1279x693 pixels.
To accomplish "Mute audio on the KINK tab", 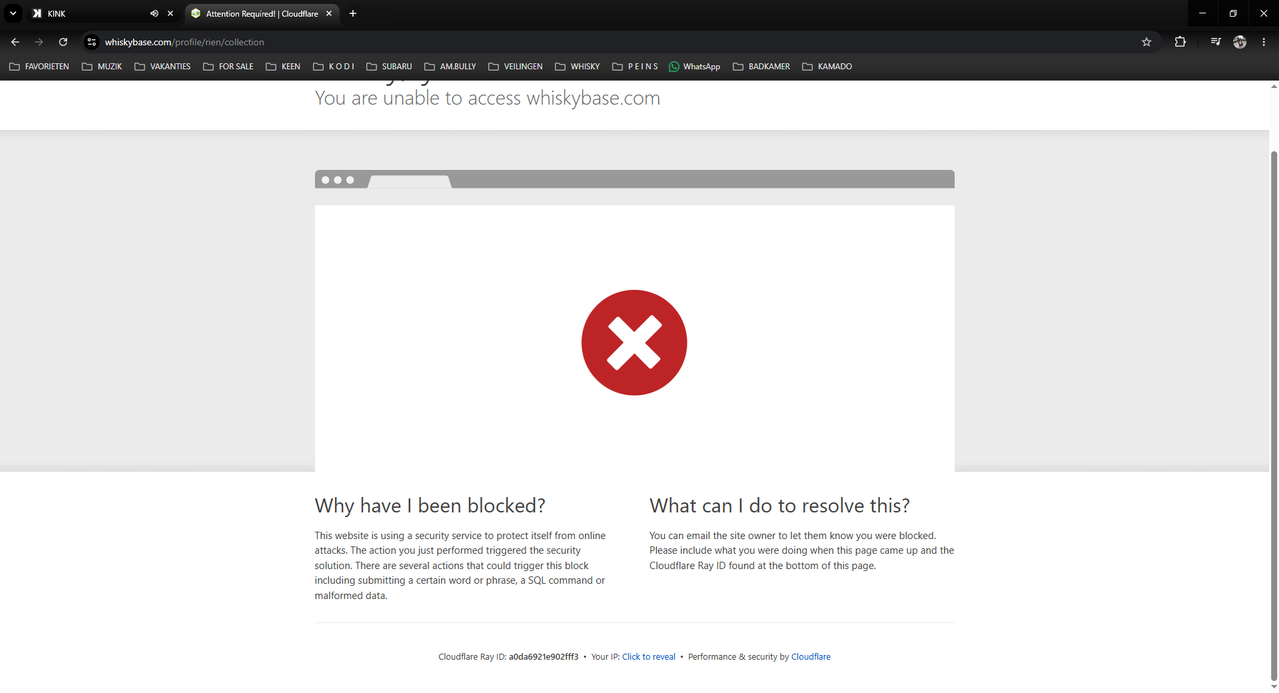I will click(154, 14).
